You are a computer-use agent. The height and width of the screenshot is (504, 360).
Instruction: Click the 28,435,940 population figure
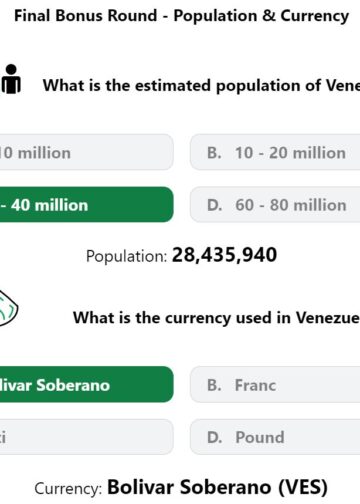pyautogui.click(x=224, y=255)
